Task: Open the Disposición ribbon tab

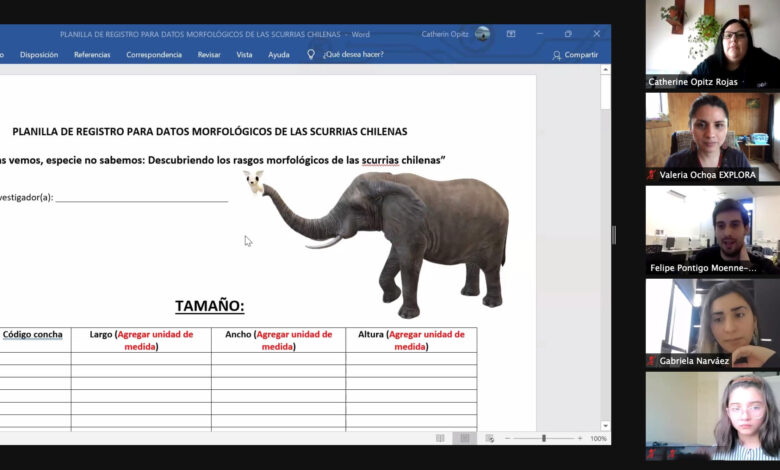Action: pos(39,55)
